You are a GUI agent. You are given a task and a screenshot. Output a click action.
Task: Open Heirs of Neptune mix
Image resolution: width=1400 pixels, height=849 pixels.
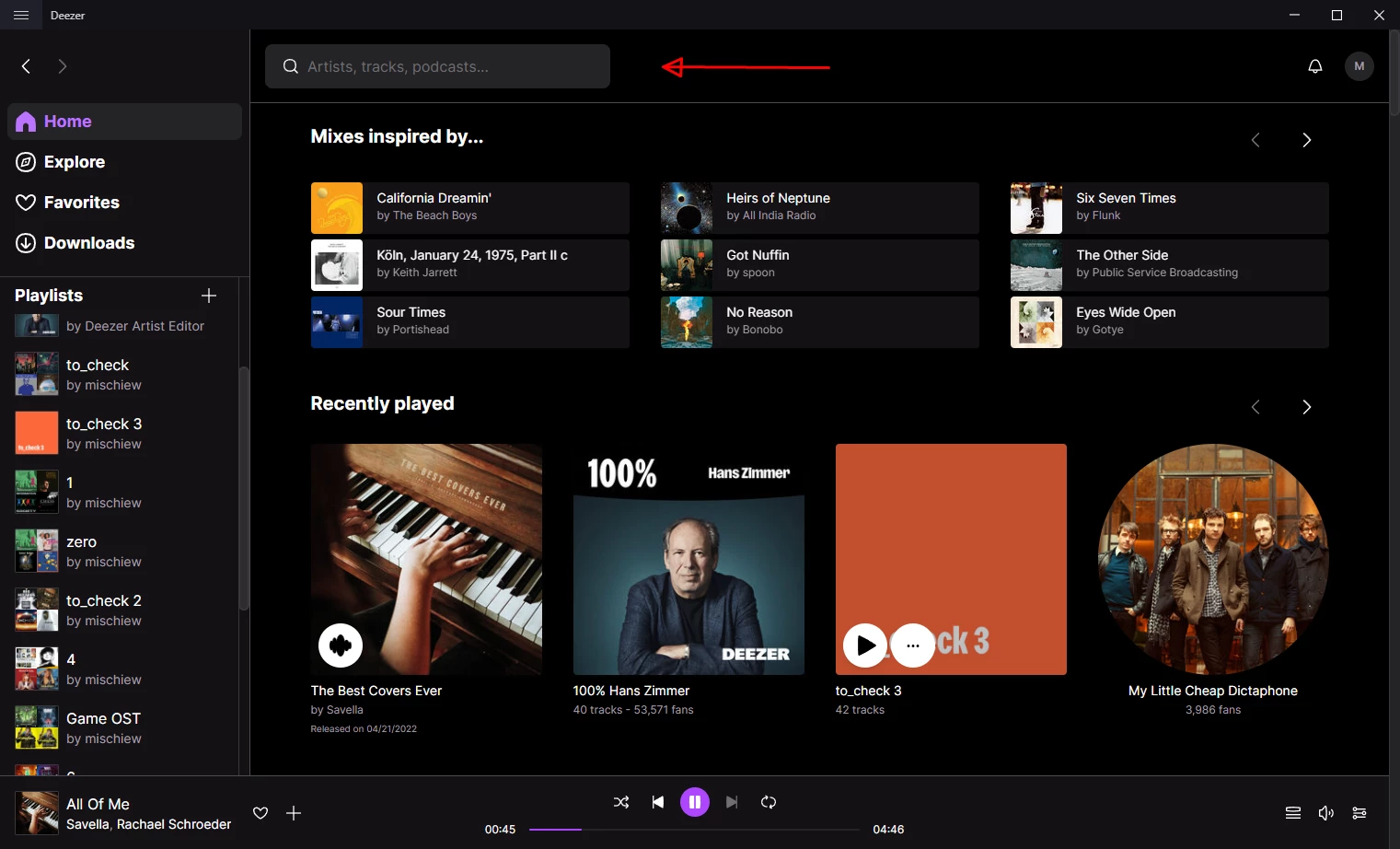pos(820,208)
